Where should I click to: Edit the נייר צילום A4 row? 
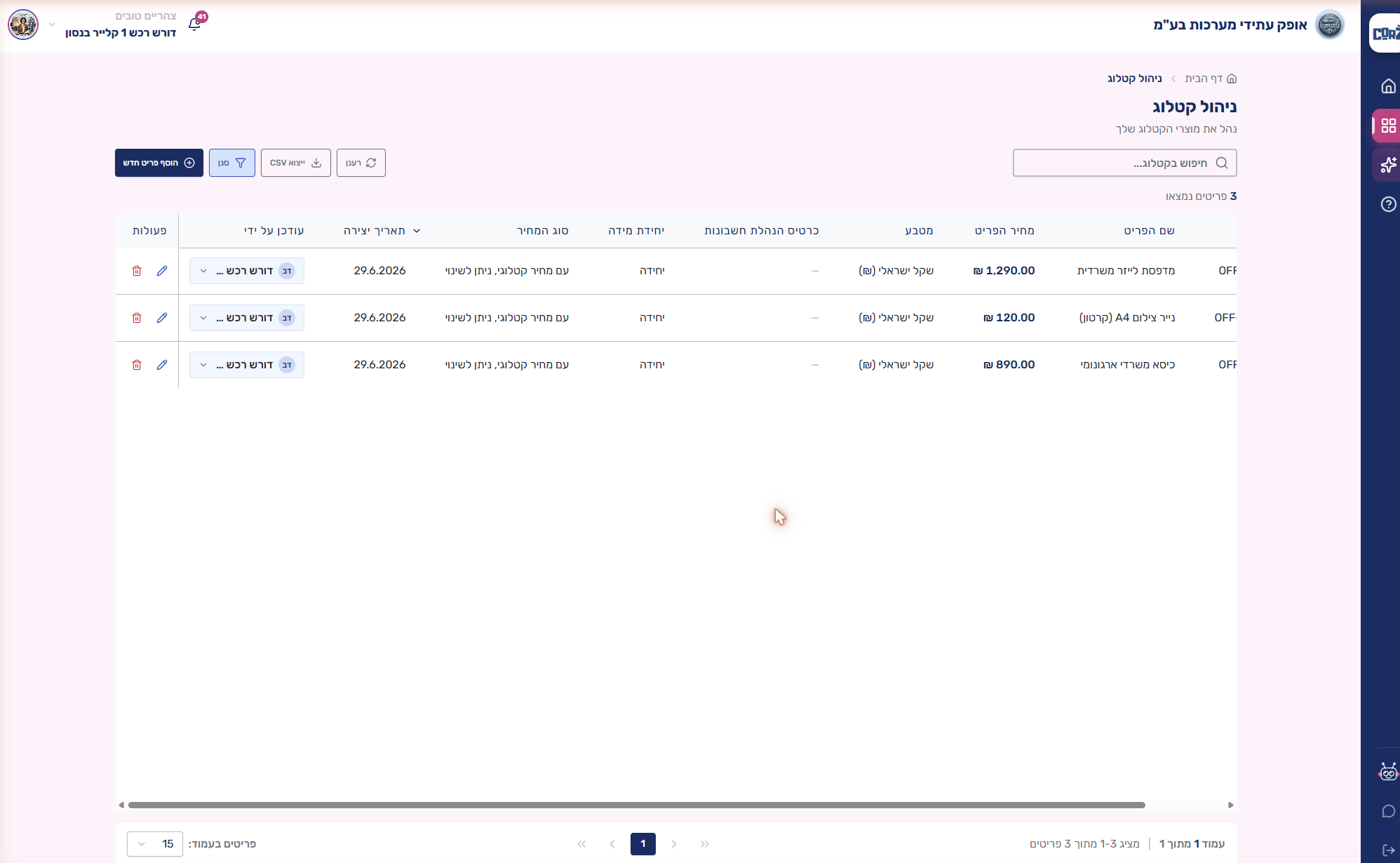pos(162,318)
